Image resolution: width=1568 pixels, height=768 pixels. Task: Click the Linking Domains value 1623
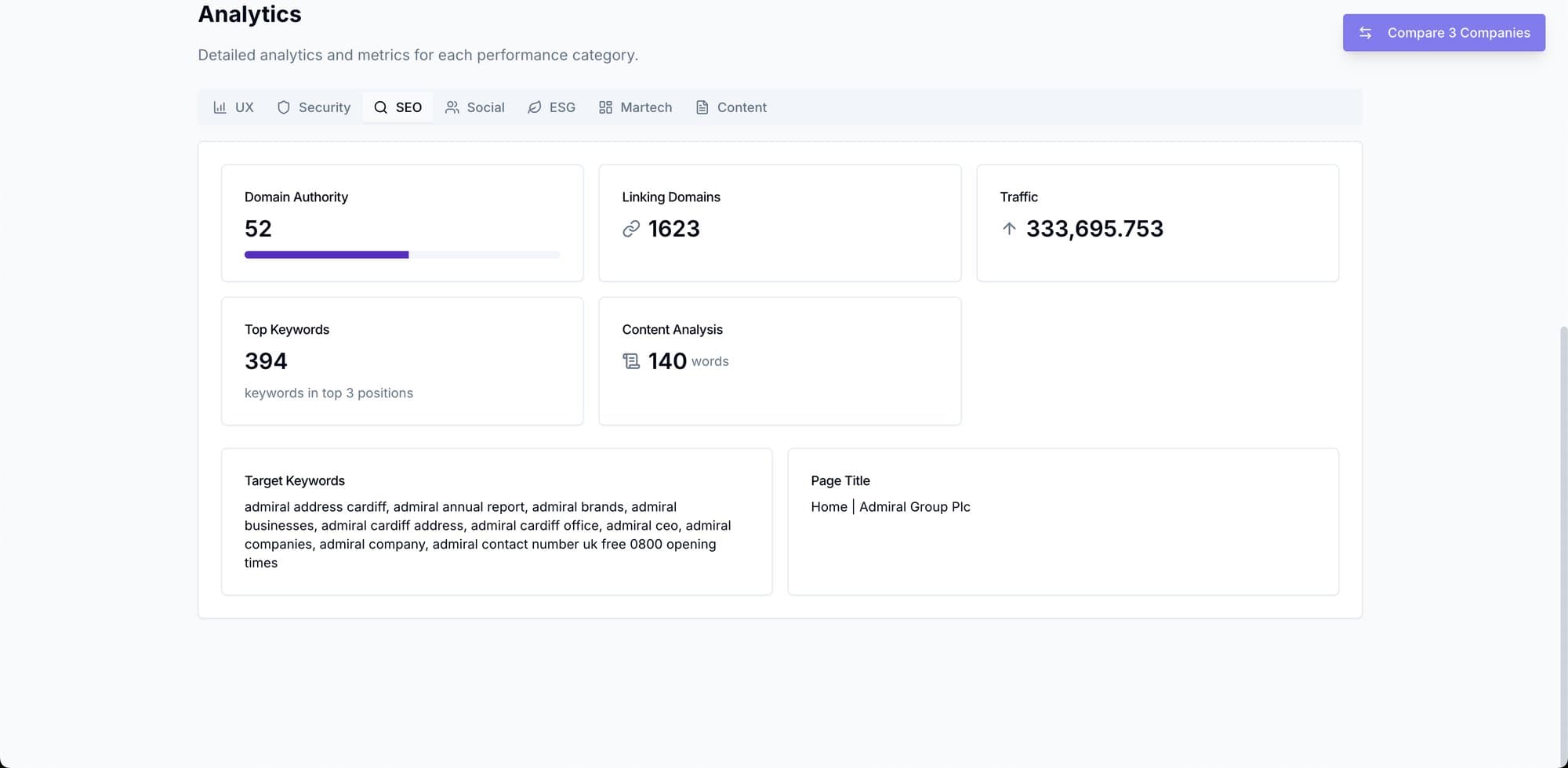point(674,229)
